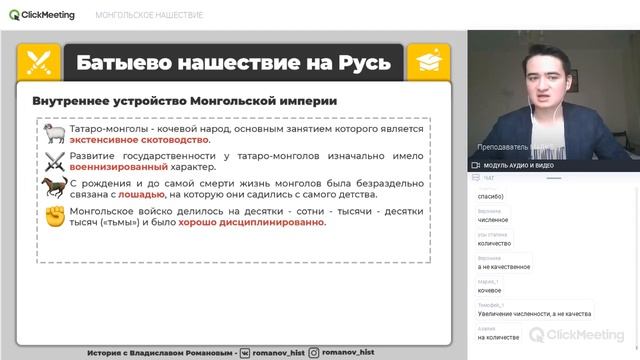The image size is (640, 360).
Task: Click sender name Тимофей_1 in chat
Action: (491, 305)
